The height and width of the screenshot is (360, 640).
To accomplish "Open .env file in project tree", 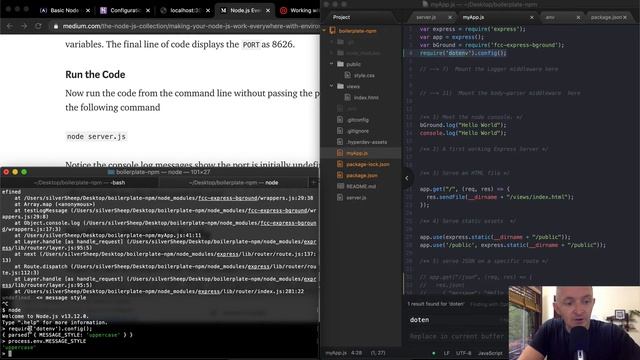I will tap(351, 109).
